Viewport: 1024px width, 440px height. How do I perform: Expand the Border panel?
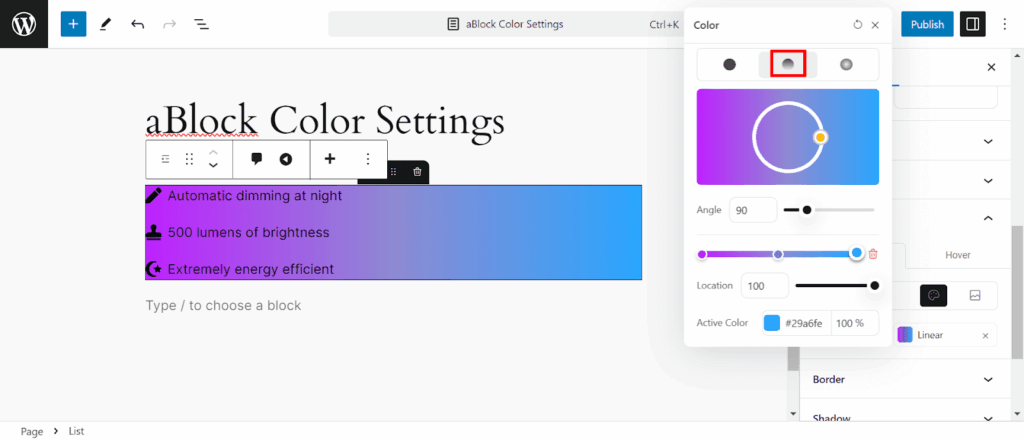pos(905,379)
